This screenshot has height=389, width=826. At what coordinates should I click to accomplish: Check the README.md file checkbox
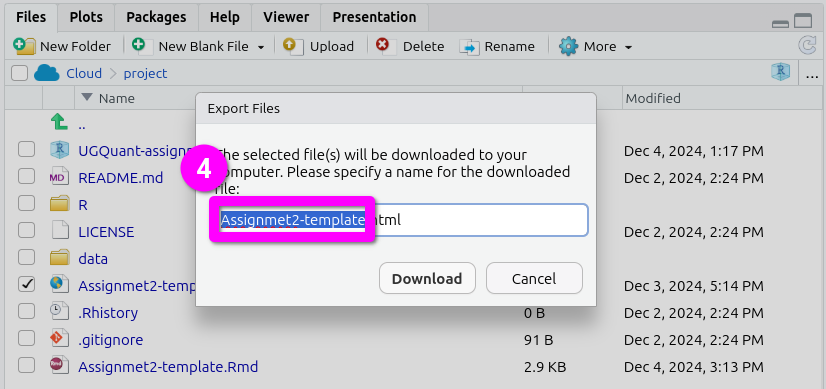coord(26,177)
